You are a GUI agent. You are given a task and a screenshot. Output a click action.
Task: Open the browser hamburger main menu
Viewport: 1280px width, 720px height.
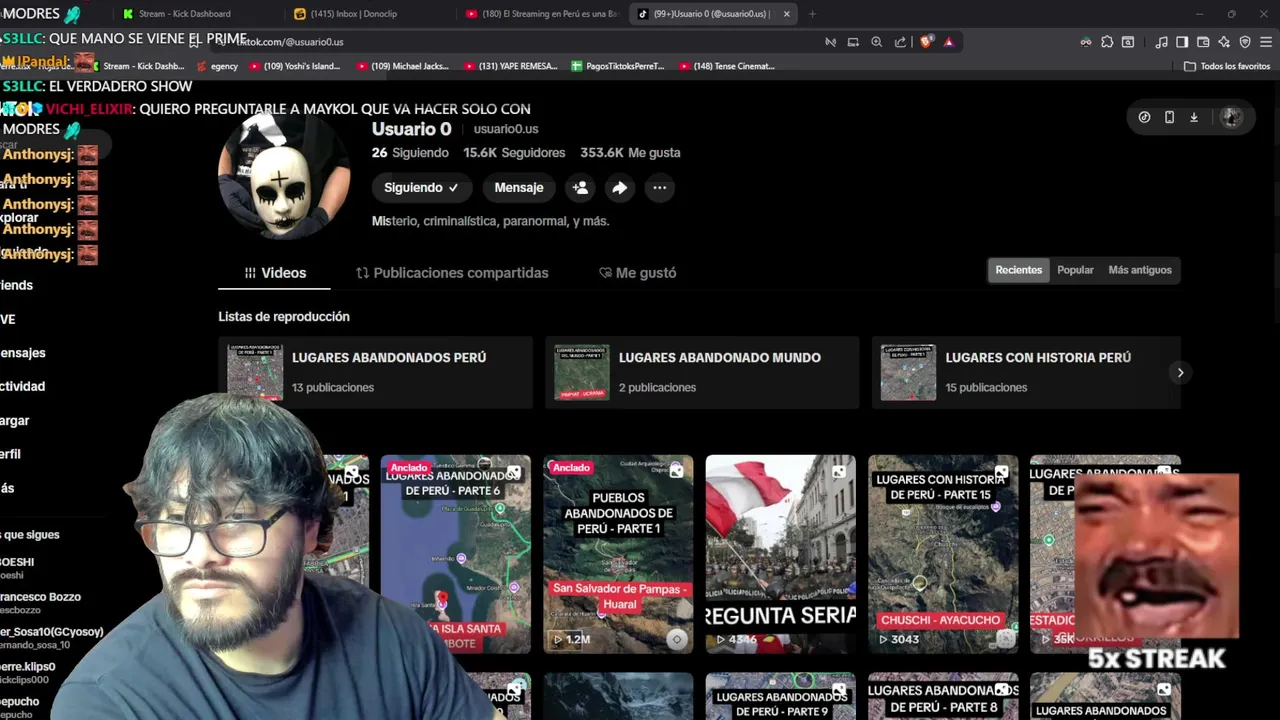point(1266,42)
